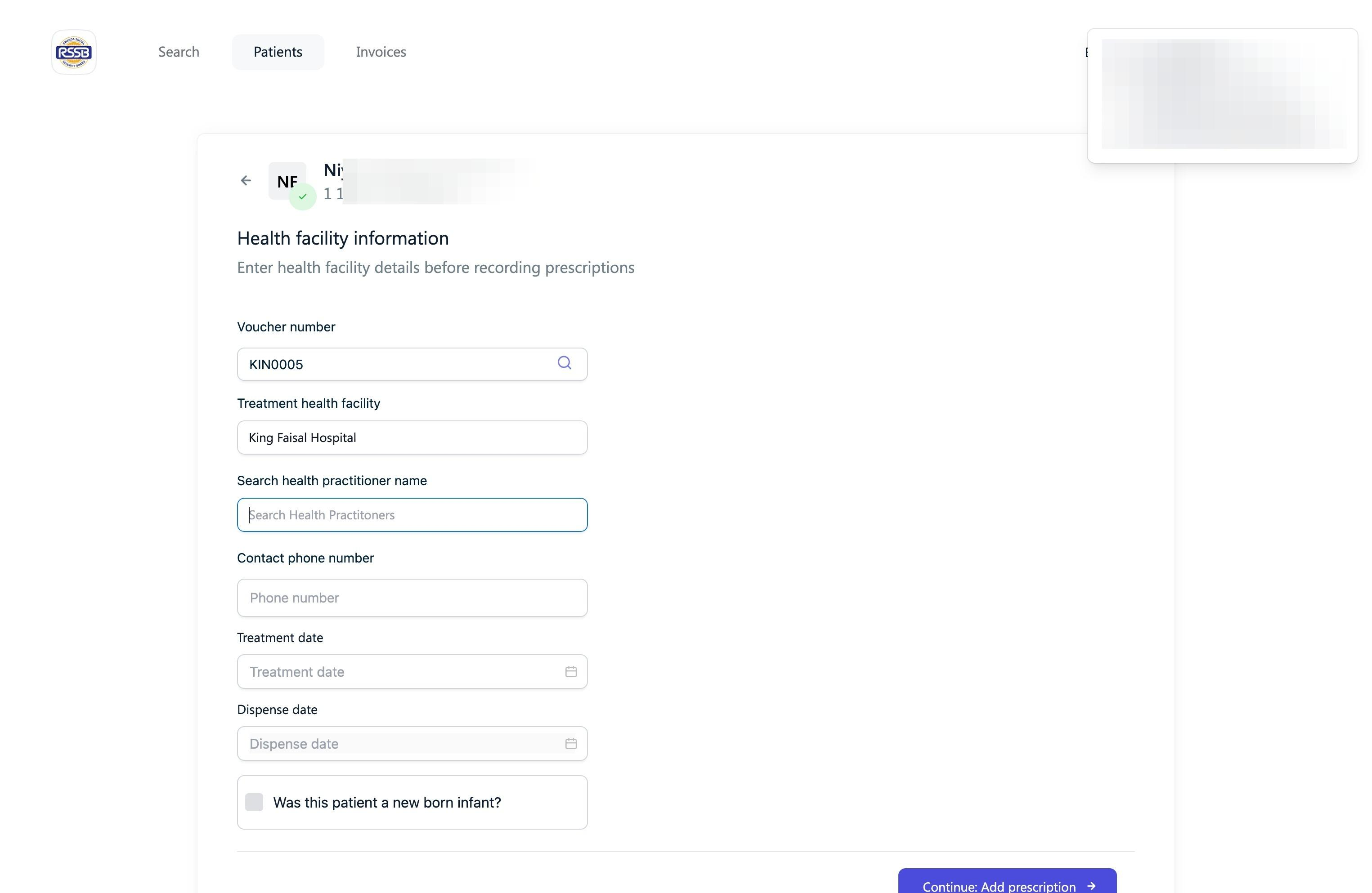
Task: Select the Patients tab
Action: pyautogui.click(x=278, y=52)
